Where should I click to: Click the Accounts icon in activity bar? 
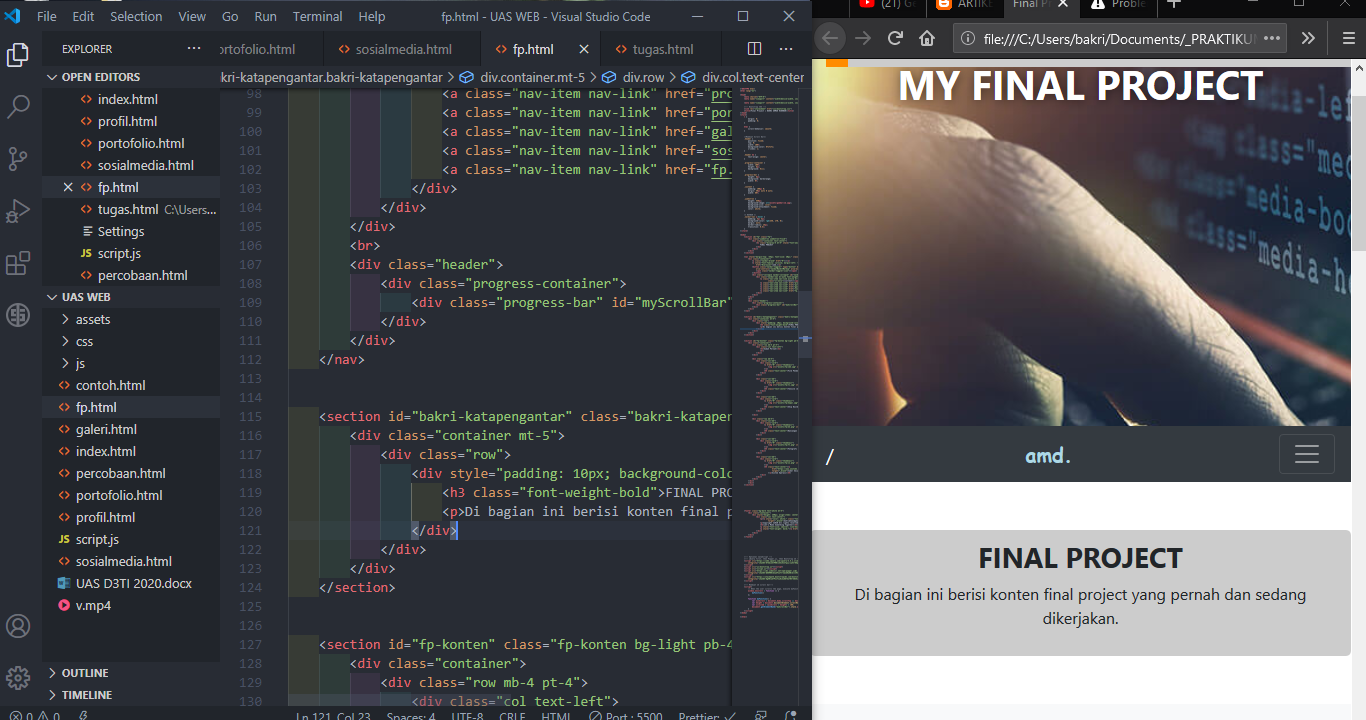click(x=18, y=626)
